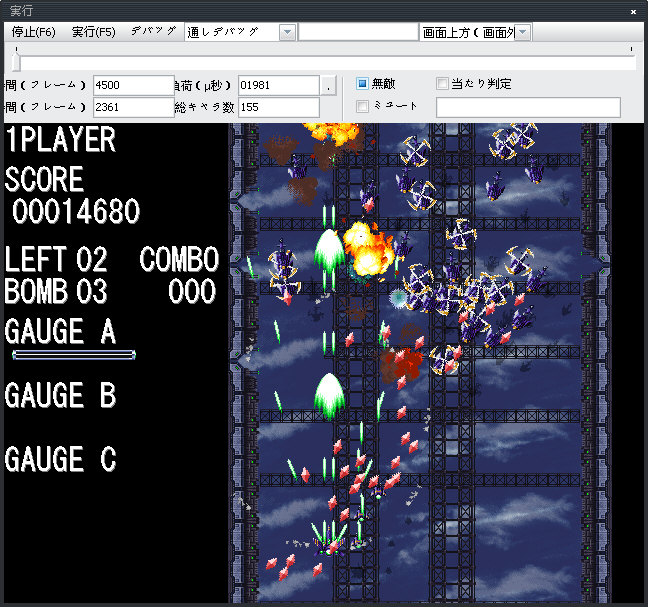Click the empty text field beside debug dropdown
648x607 pixels.
pyautogui.click(x=358, y=32)
